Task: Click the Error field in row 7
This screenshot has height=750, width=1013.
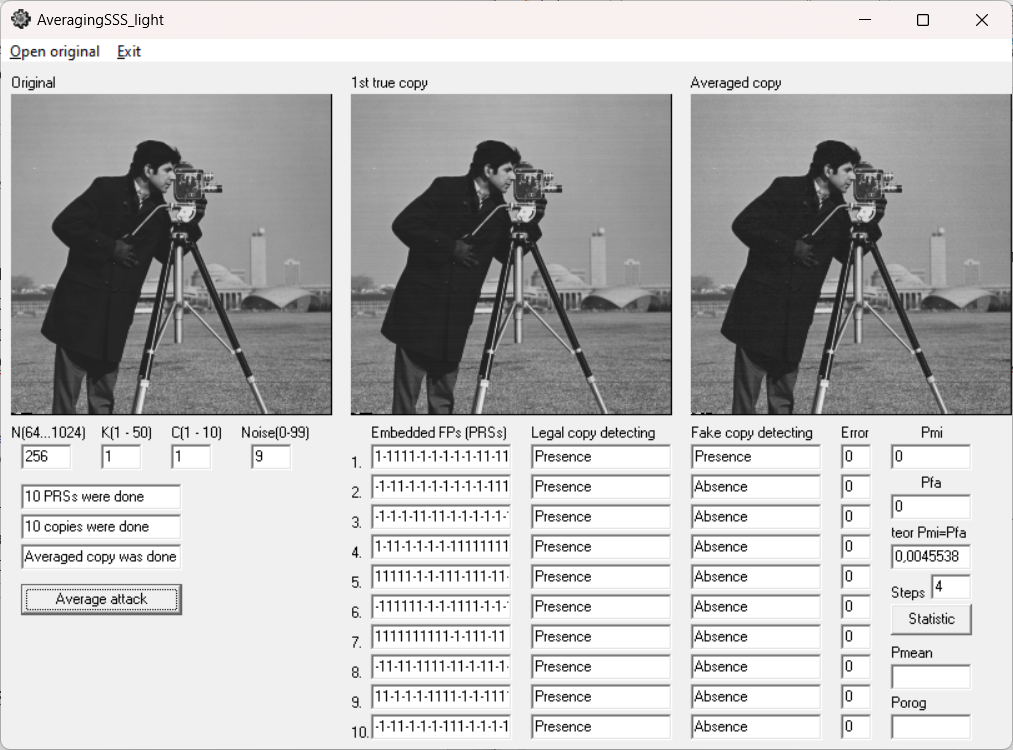Action: point(856,637)
